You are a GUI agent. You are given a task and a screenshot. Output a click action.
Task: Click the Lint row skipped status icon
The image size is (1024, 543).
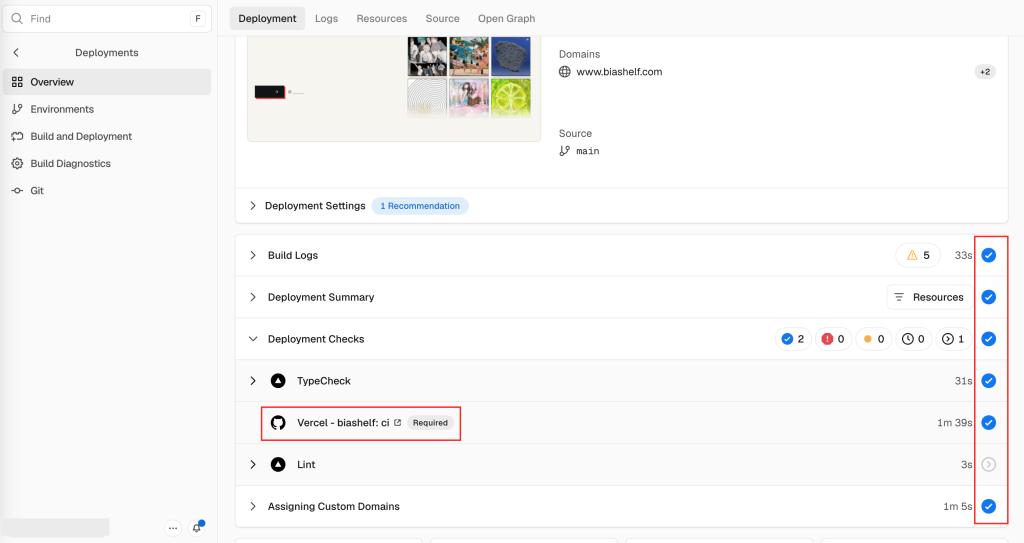pos(989,464)
